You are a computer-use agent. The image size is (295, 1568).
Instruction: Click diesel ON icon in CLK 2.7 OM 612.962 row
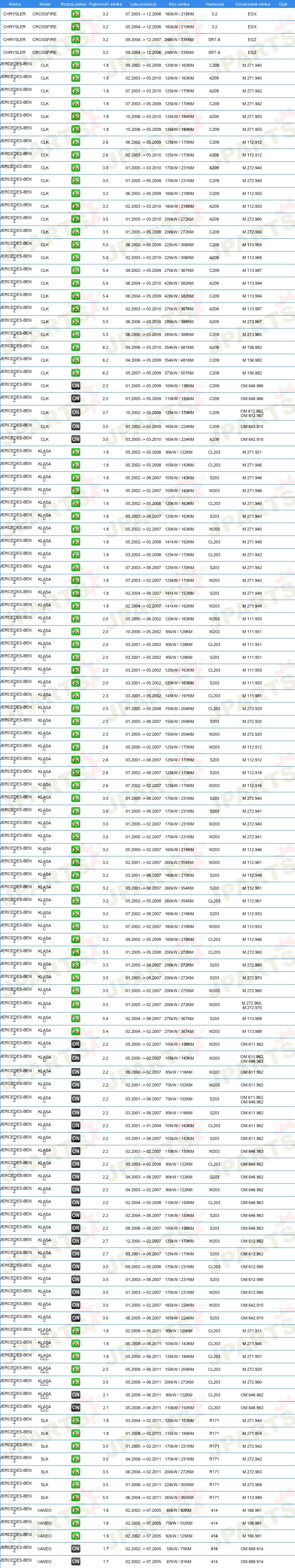point(75,413)
